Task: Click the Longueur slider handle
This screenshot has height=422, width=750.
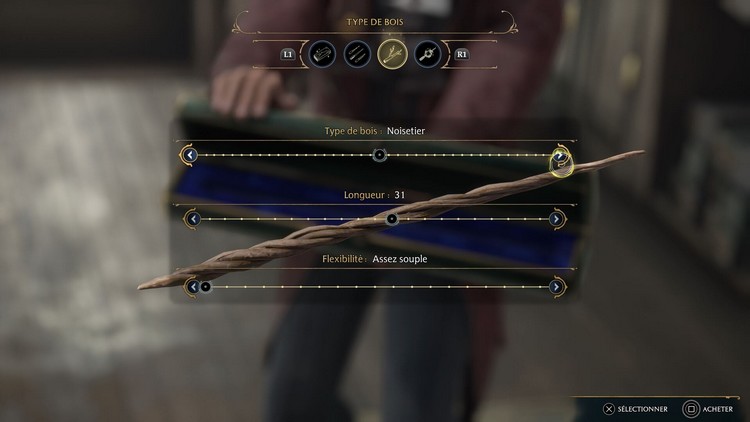Action: [x=392, y=219]
